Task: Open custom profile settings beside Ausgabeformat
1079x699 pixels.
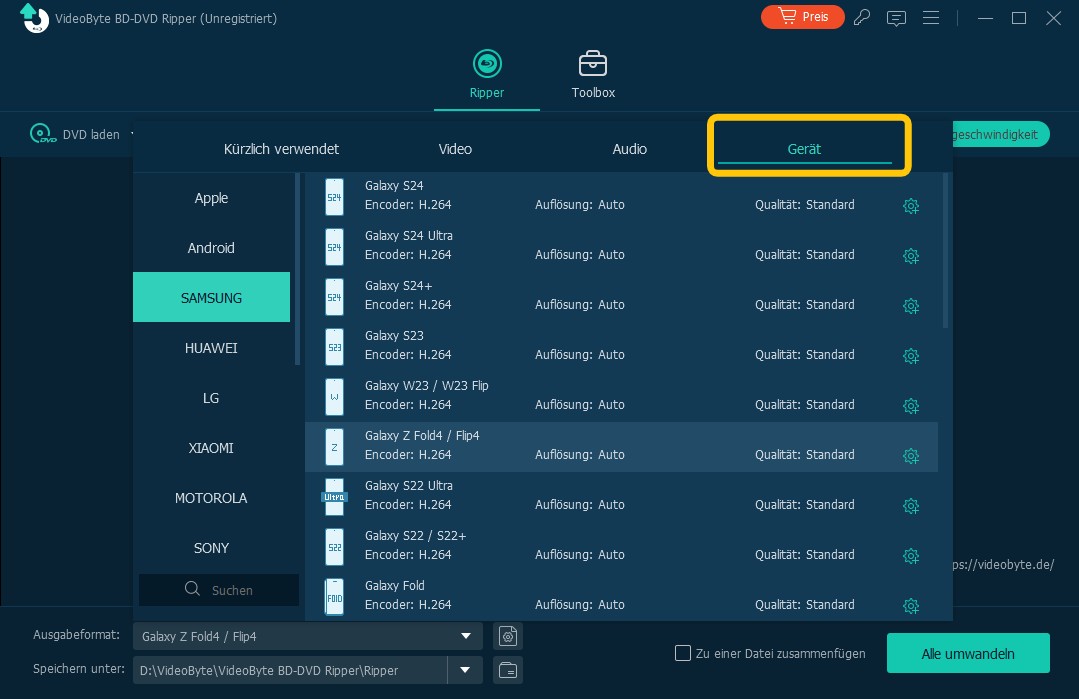Action: (508, 636)
